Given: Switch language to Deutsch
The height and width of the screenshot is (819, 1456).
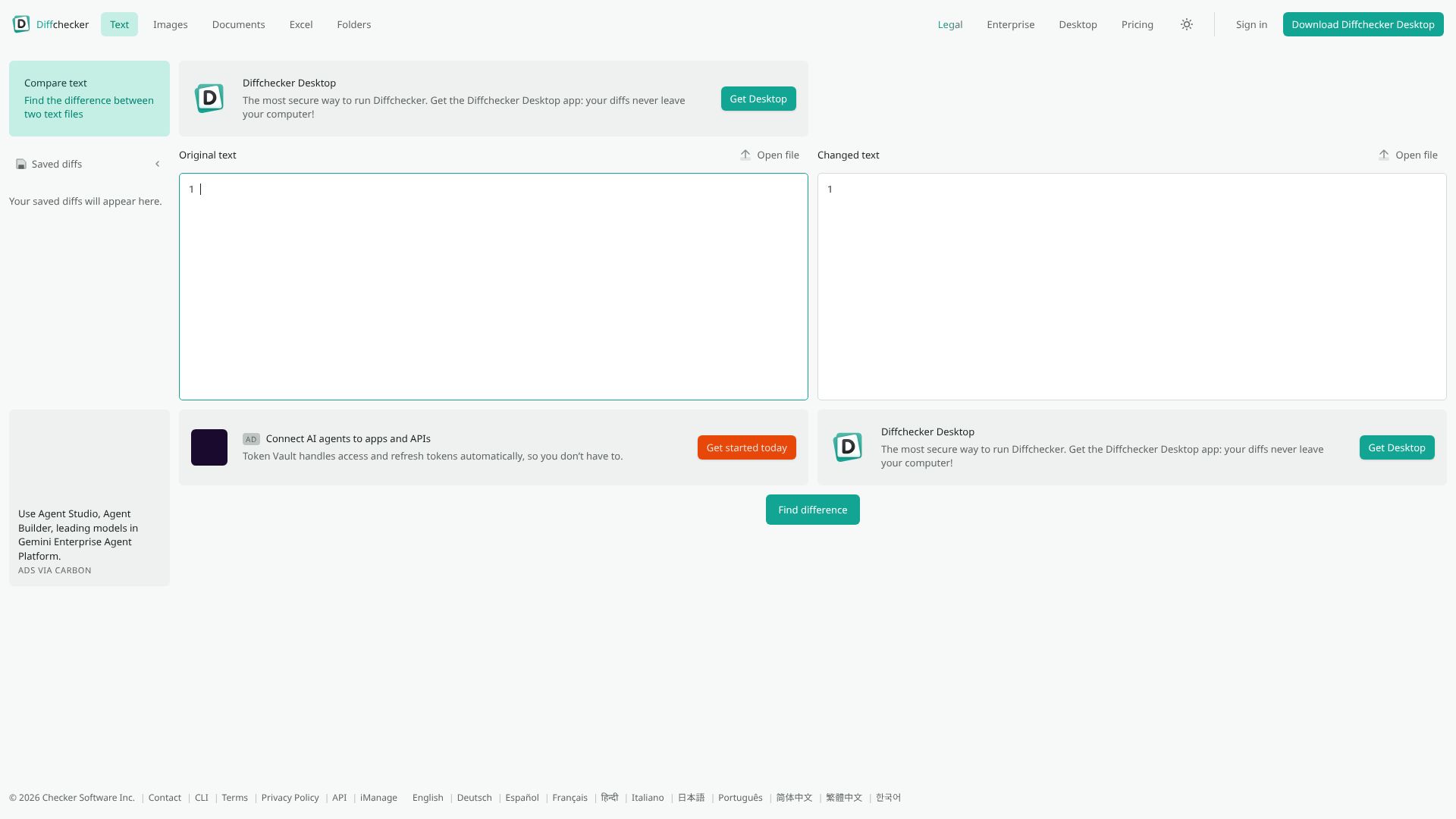Looking at the screenshot, I should pyautogui.click(x=475, y=798).
